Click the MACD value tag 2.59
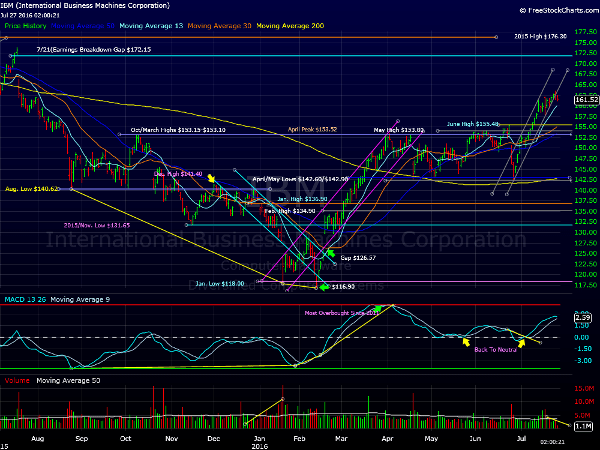 (x=583, y=318)
